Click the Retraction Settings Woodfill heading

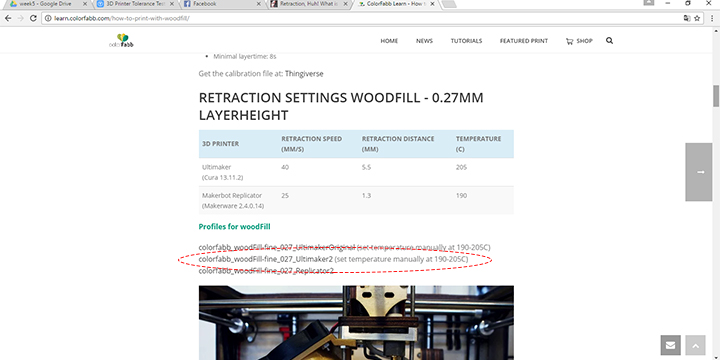(341, 107)
